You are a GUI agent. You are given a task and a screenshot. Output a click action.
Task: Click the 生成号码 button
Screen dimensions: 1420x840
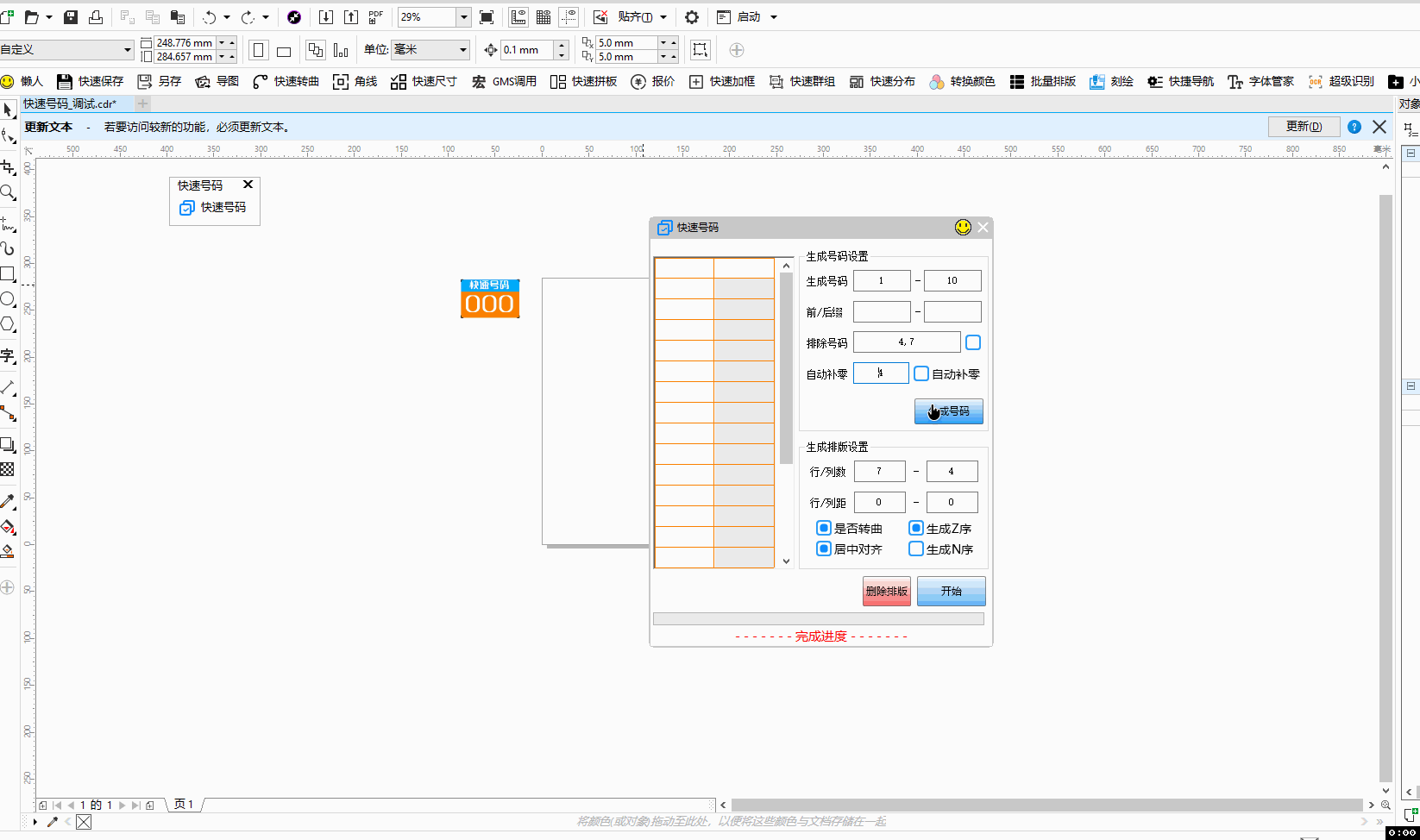click(x=948, y=411)
